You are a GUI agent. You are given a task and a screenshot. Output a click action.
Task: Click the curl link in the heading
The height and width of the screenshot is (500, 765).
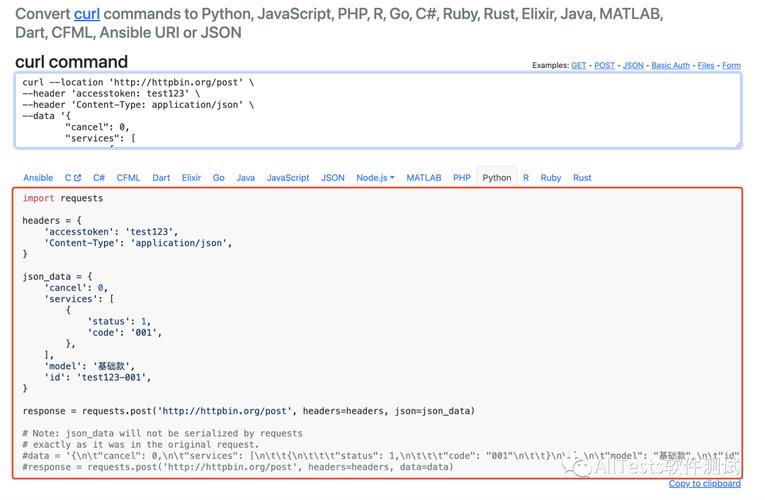86,15
